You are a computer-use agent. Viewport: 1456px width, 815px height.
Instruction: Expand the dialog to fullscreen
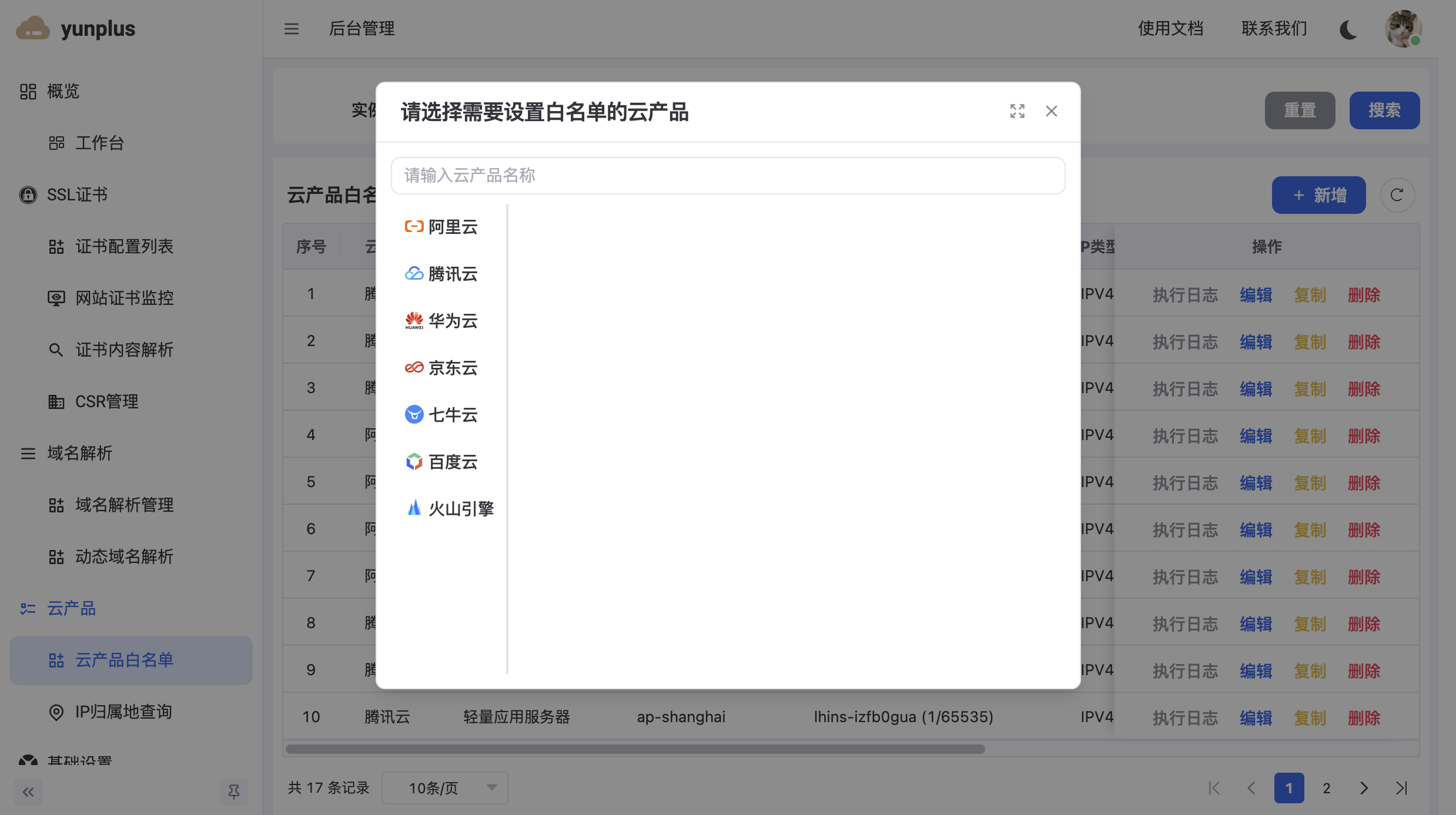tap(1017, 111)
